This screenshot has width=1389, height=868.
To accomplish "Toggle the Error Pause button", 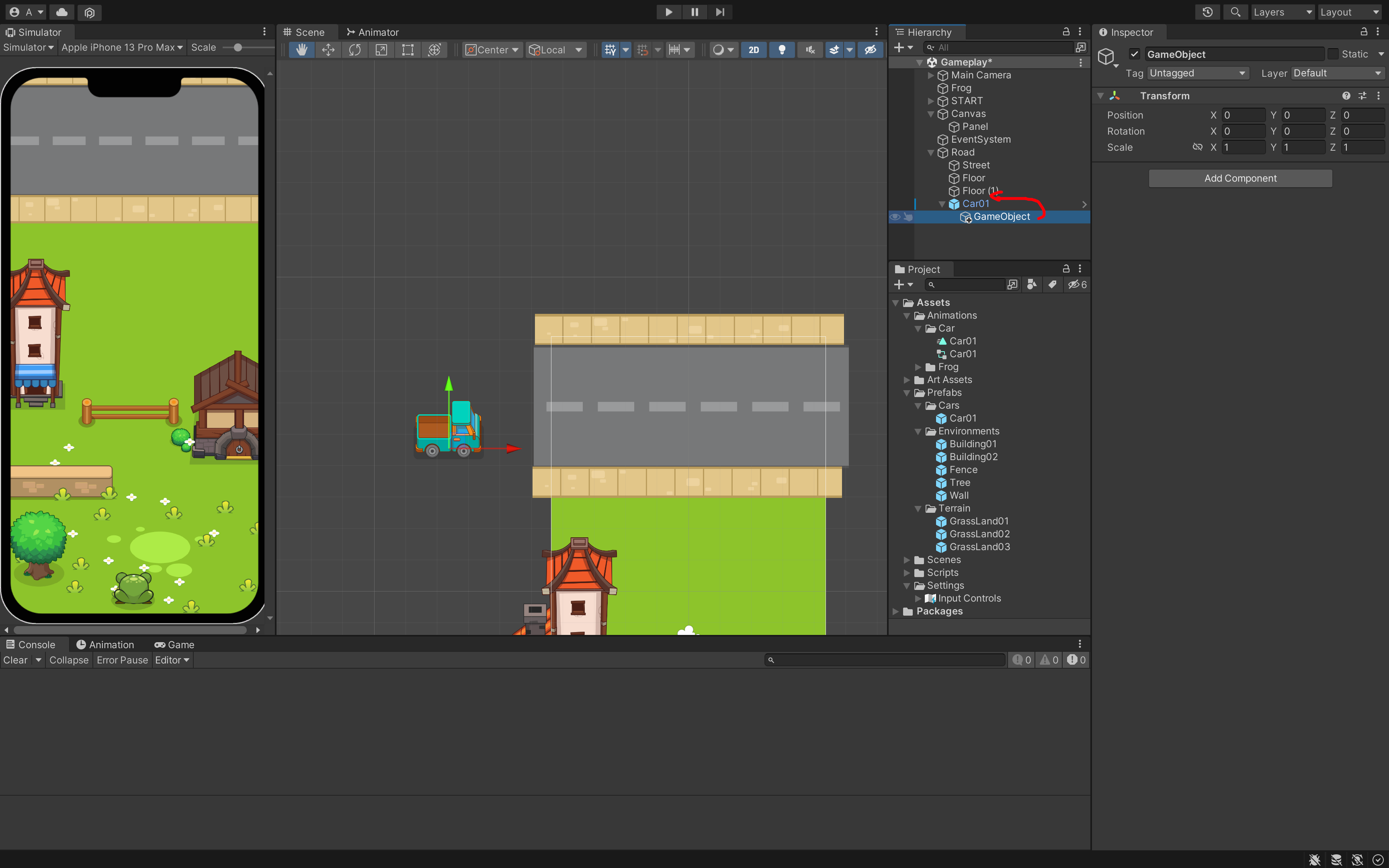I will click(122, 660).
